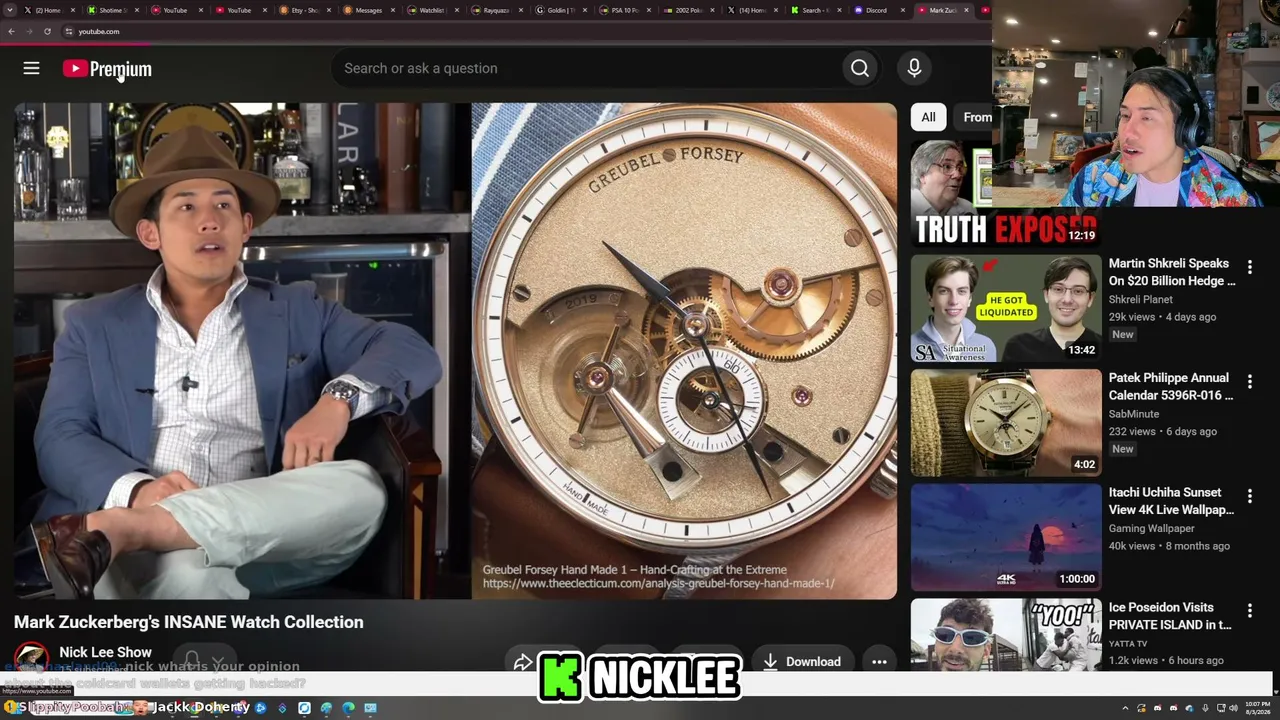The image size is (1280, 720).
Task: Open the Nick Lee Show channel avatar
Action: coord(31,657)
